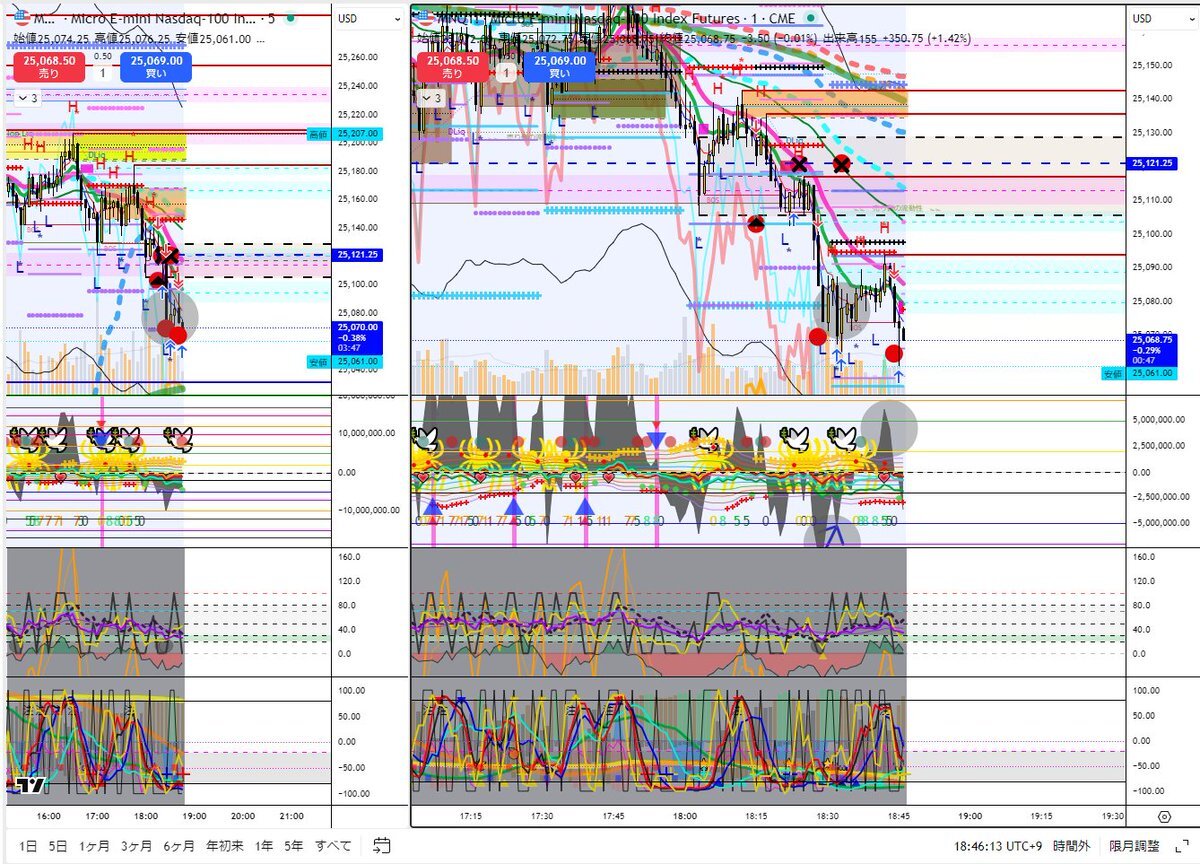Click green market status dot in left chart
Viewport: 1200px width, 864px height.
289,19
